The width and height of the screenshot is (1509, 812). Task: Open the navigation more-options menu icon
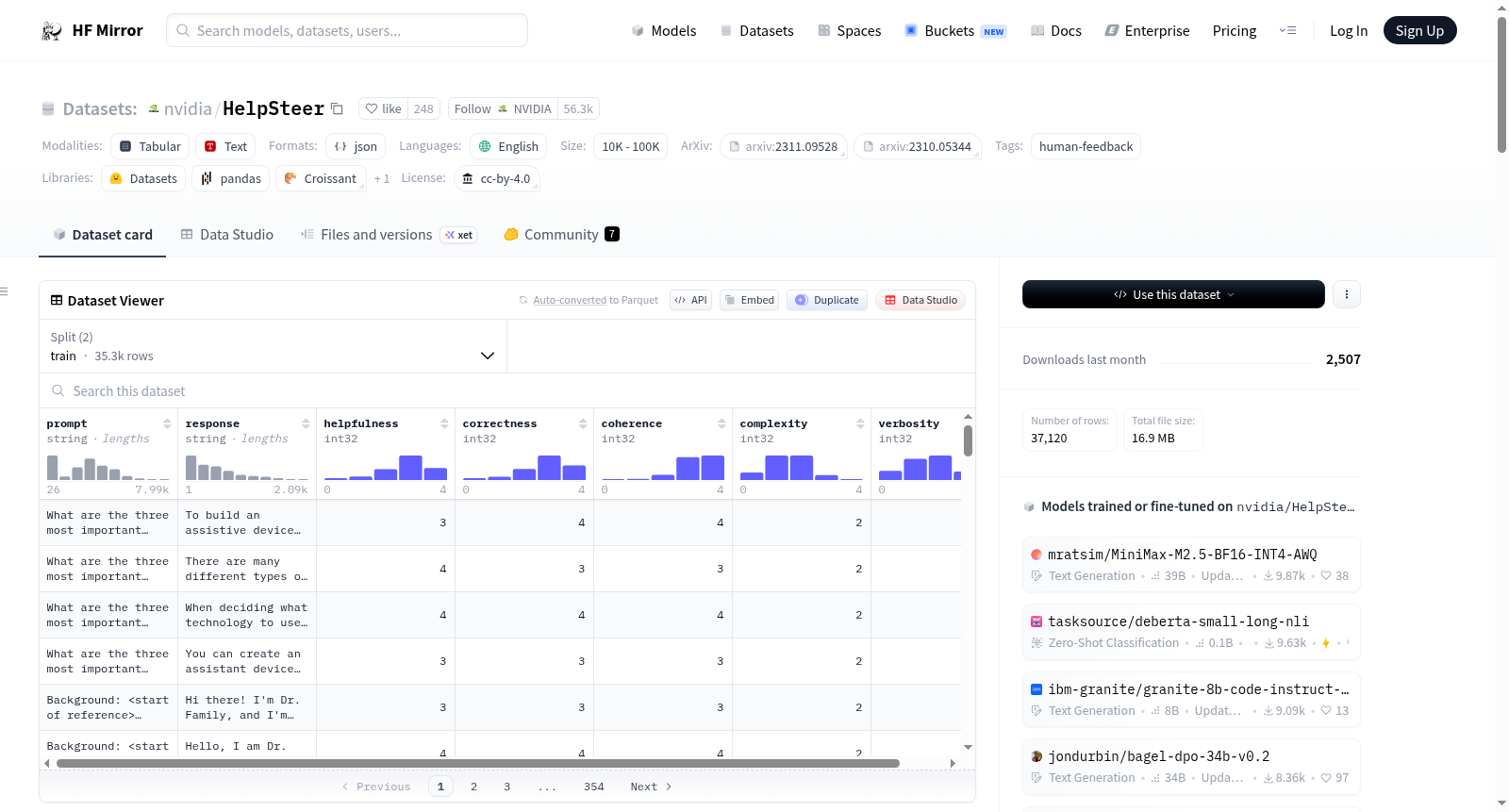coord(1287,31)
